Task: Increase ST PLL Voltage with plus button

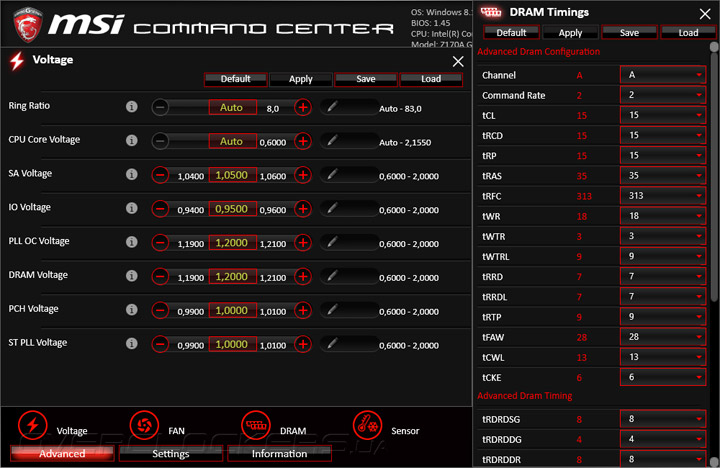Action: pos(303,344)
